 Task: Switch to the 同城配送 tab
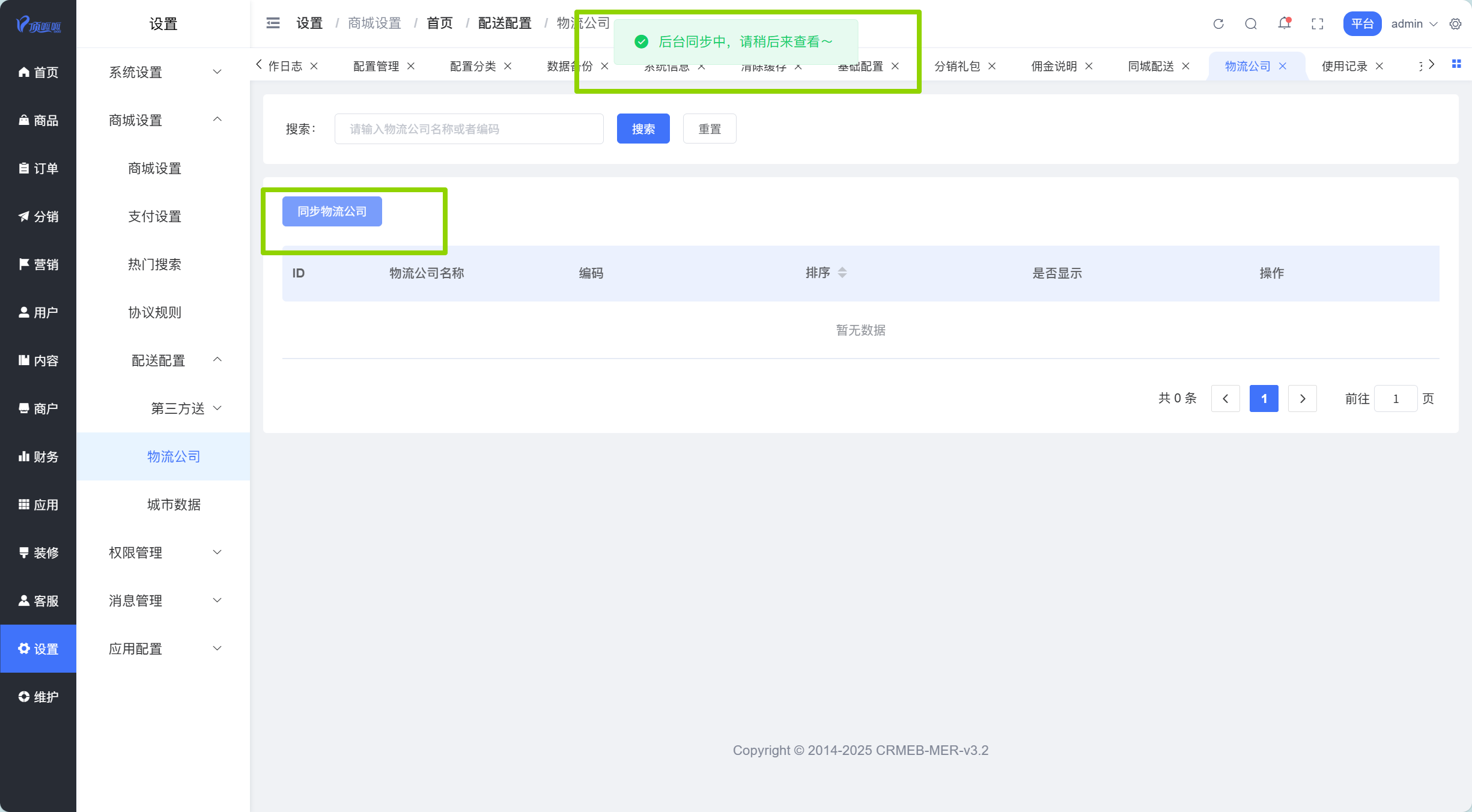coord(1151,66)
